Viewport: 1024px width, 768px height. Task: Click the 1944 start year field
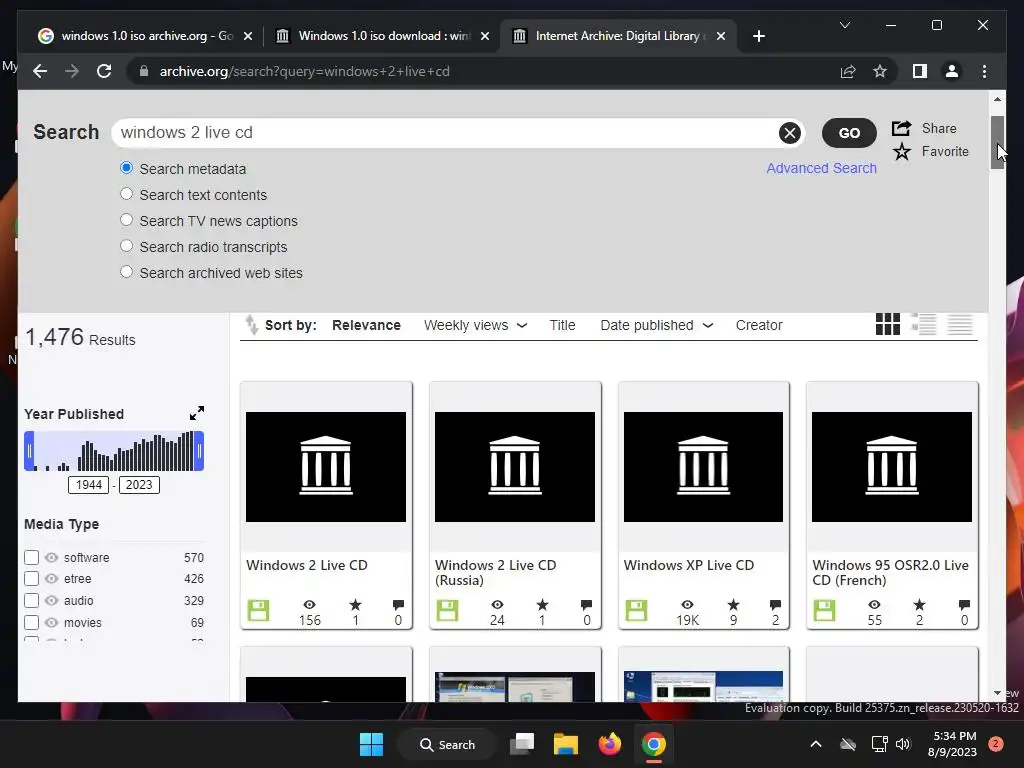(88, 485)
